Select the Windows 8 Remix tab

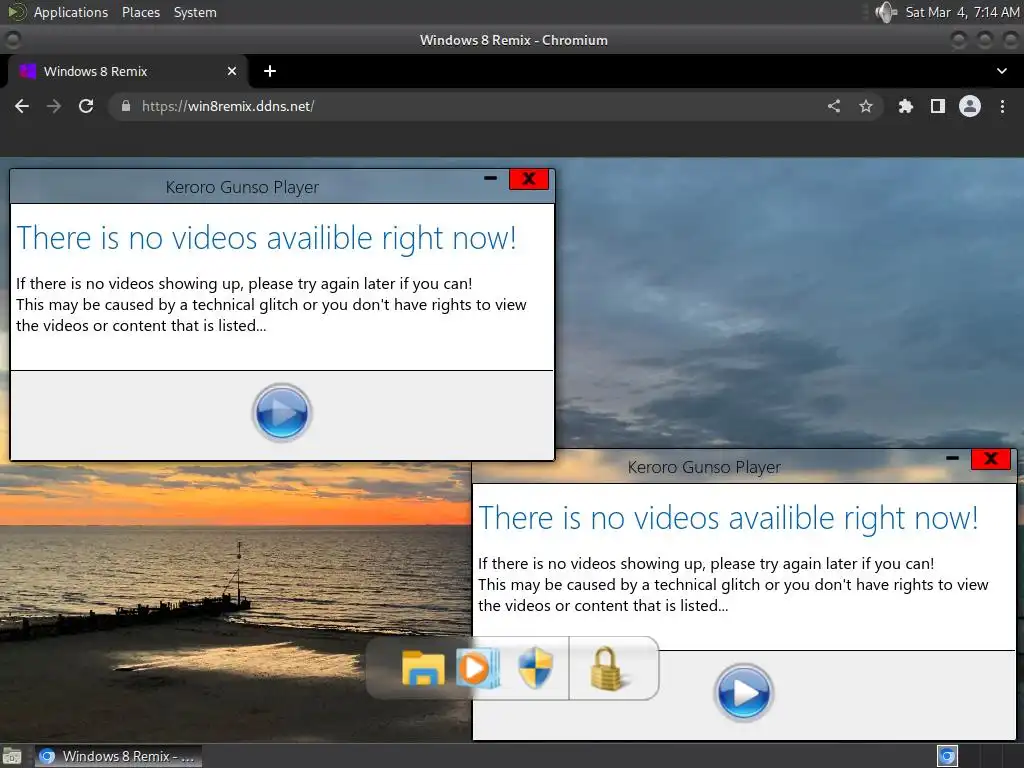tap(127, 71)
